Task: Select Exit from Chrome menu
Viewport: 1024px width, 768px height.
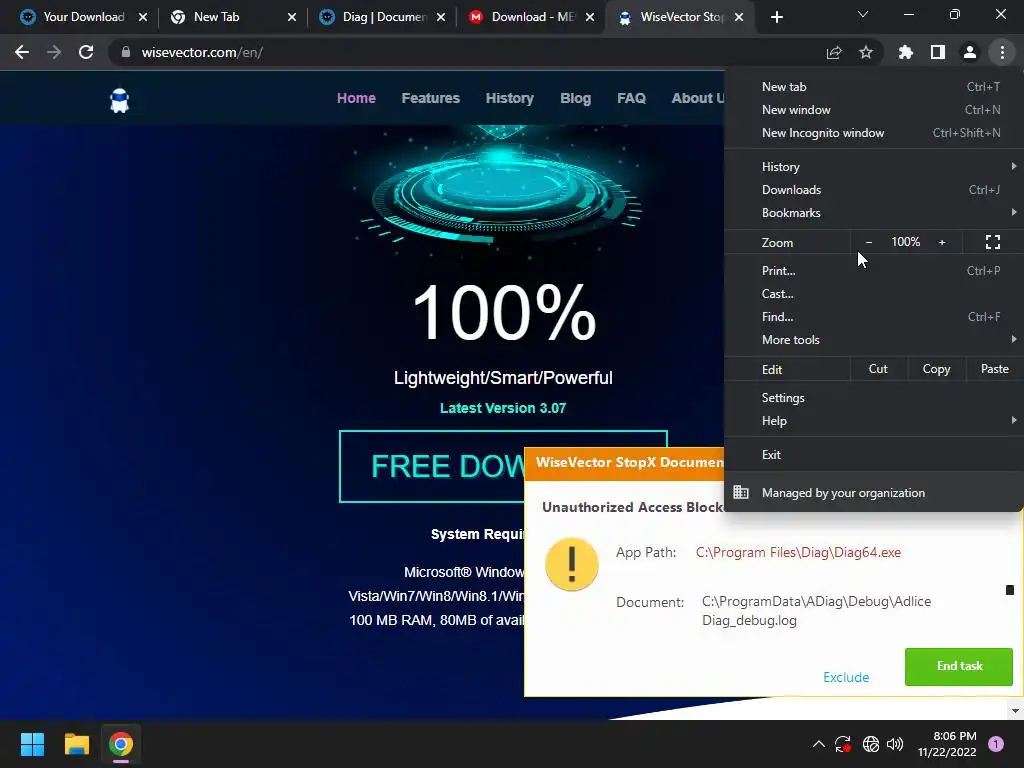Action: (874, 455)
